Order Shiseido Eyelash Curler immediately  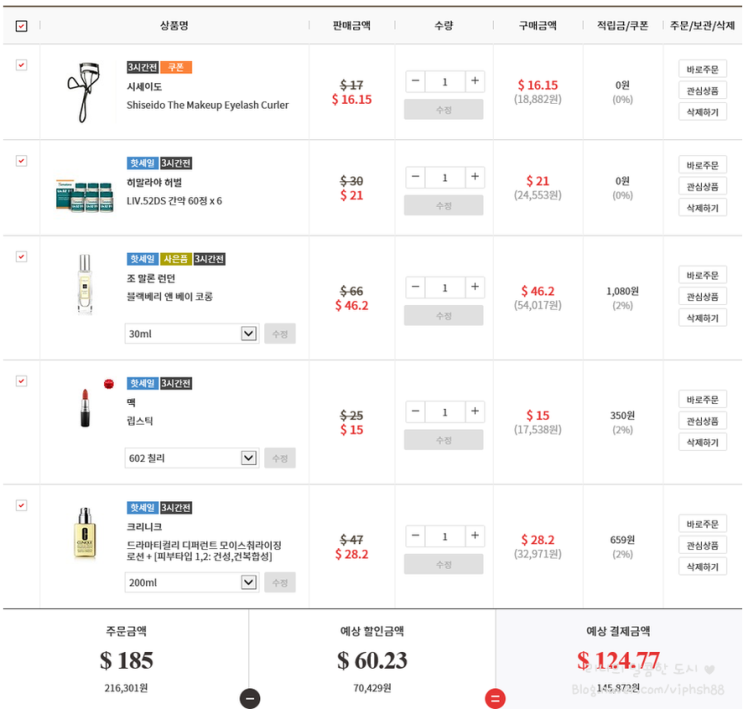(702, 69)
